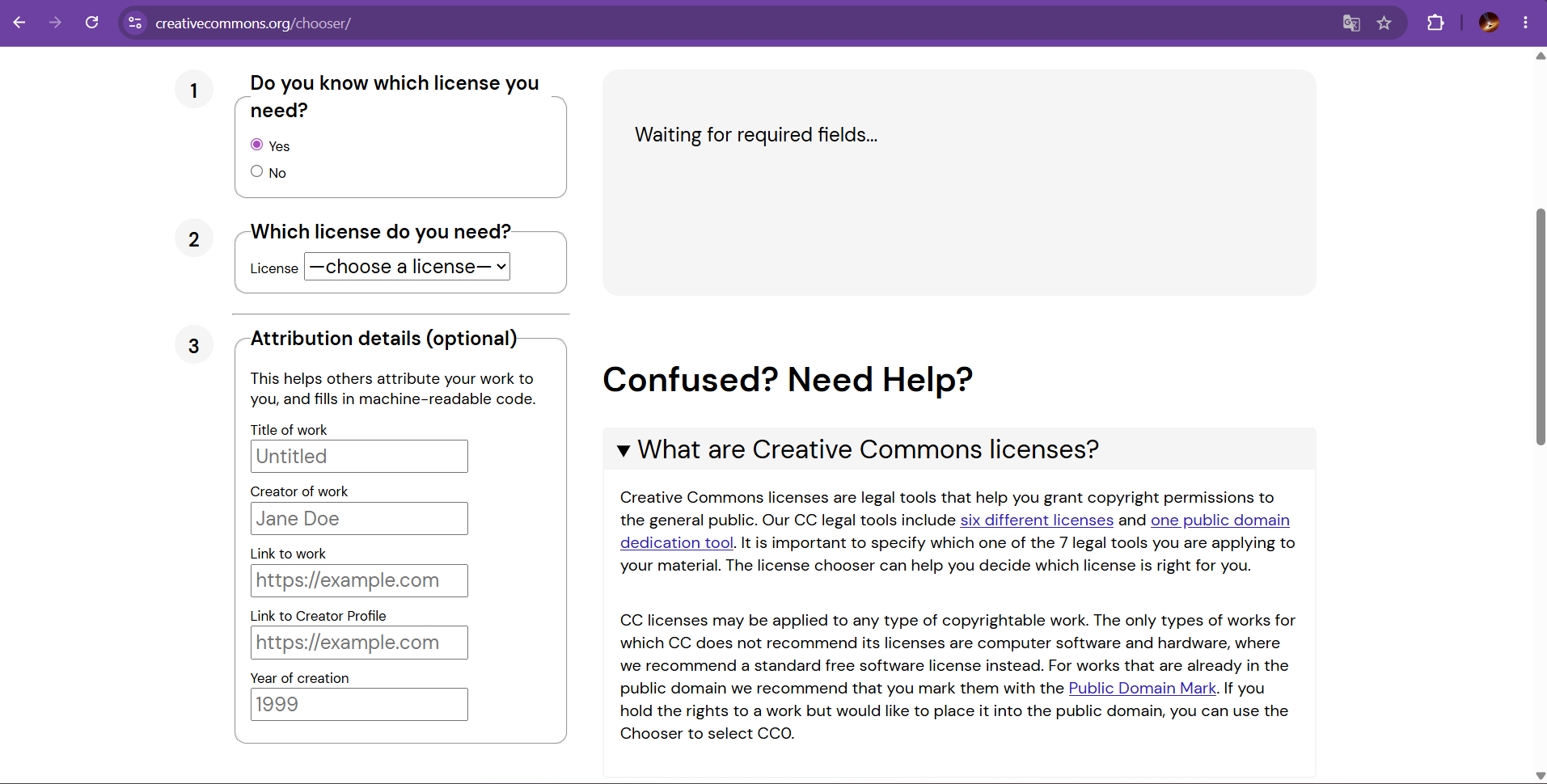
Task: Focus the Title of work field
Action: coord(359,457)
